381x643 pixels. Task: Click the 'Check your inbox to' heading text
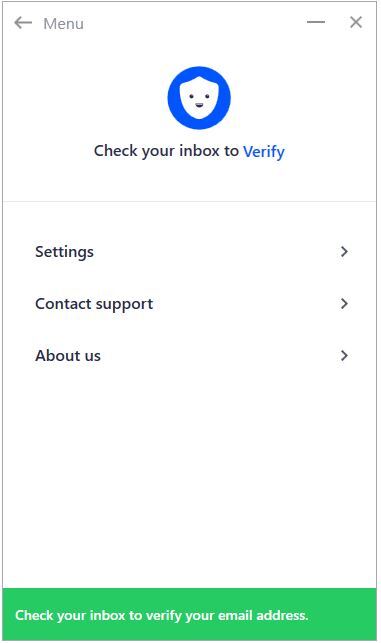click(166, 151)
